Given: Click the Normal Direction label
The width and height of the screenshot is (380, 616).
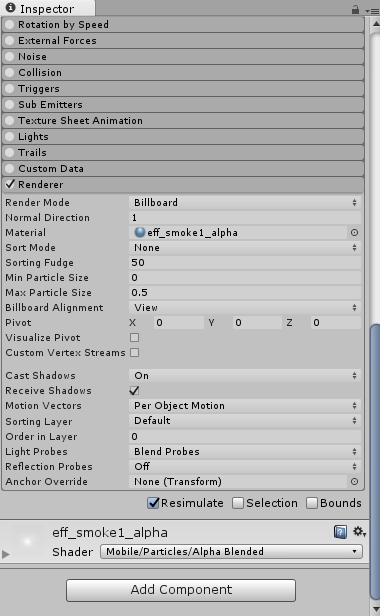Looking at the screenshot, I should (47, 218).
